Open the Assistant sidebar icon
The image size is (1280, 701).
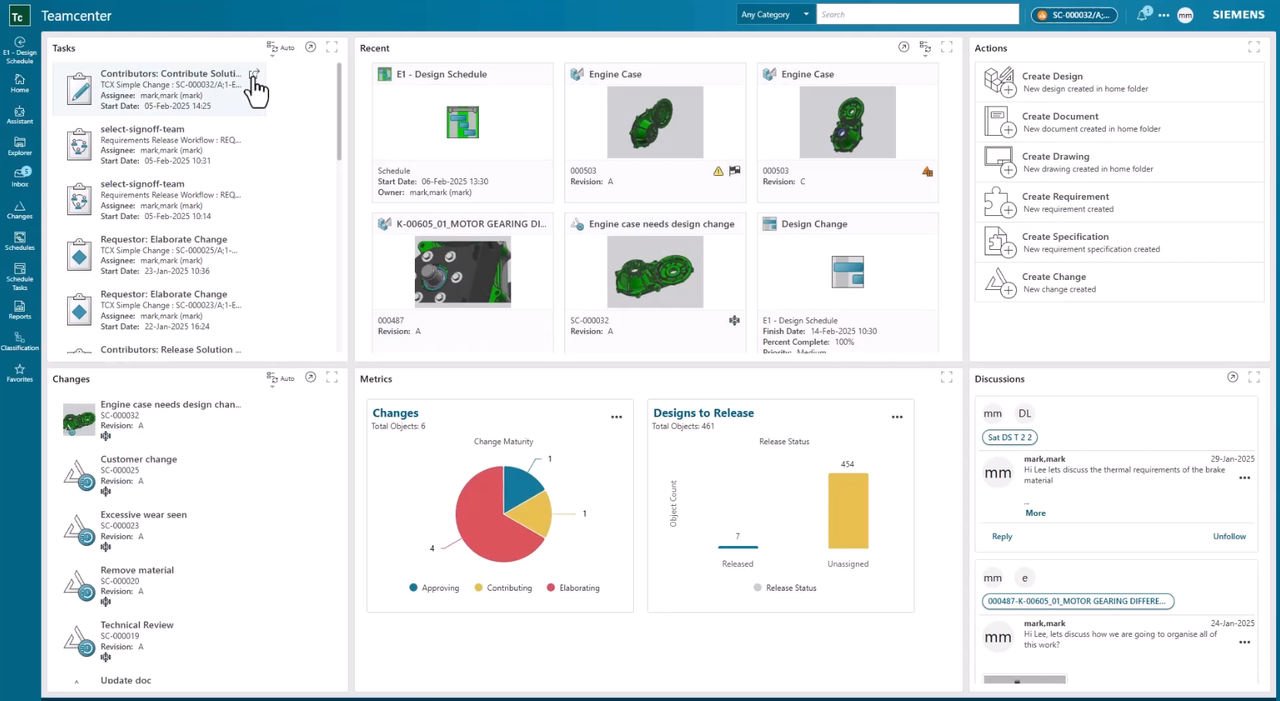[19, 115]
